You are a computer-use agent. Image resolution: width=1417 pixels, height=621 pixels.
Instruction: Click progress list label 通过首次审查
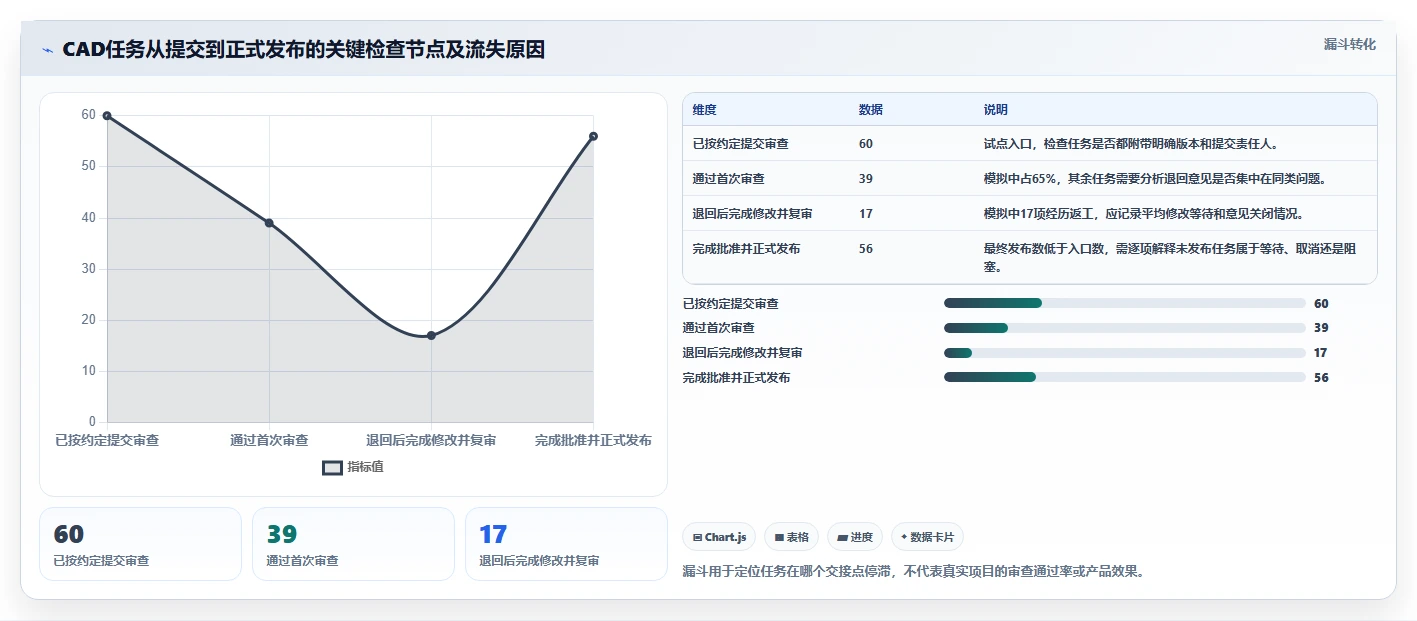pyautogui.click(x=719, y=328)
